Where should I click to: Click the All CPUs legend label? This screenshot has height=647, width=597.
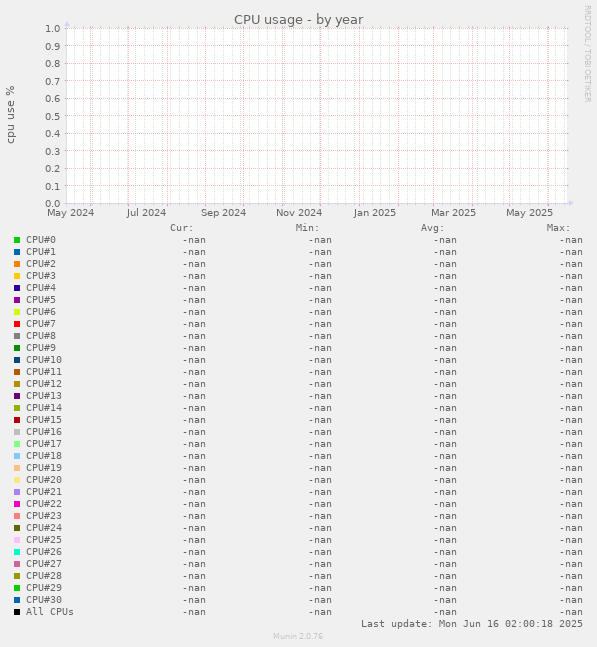click(50, 612)
